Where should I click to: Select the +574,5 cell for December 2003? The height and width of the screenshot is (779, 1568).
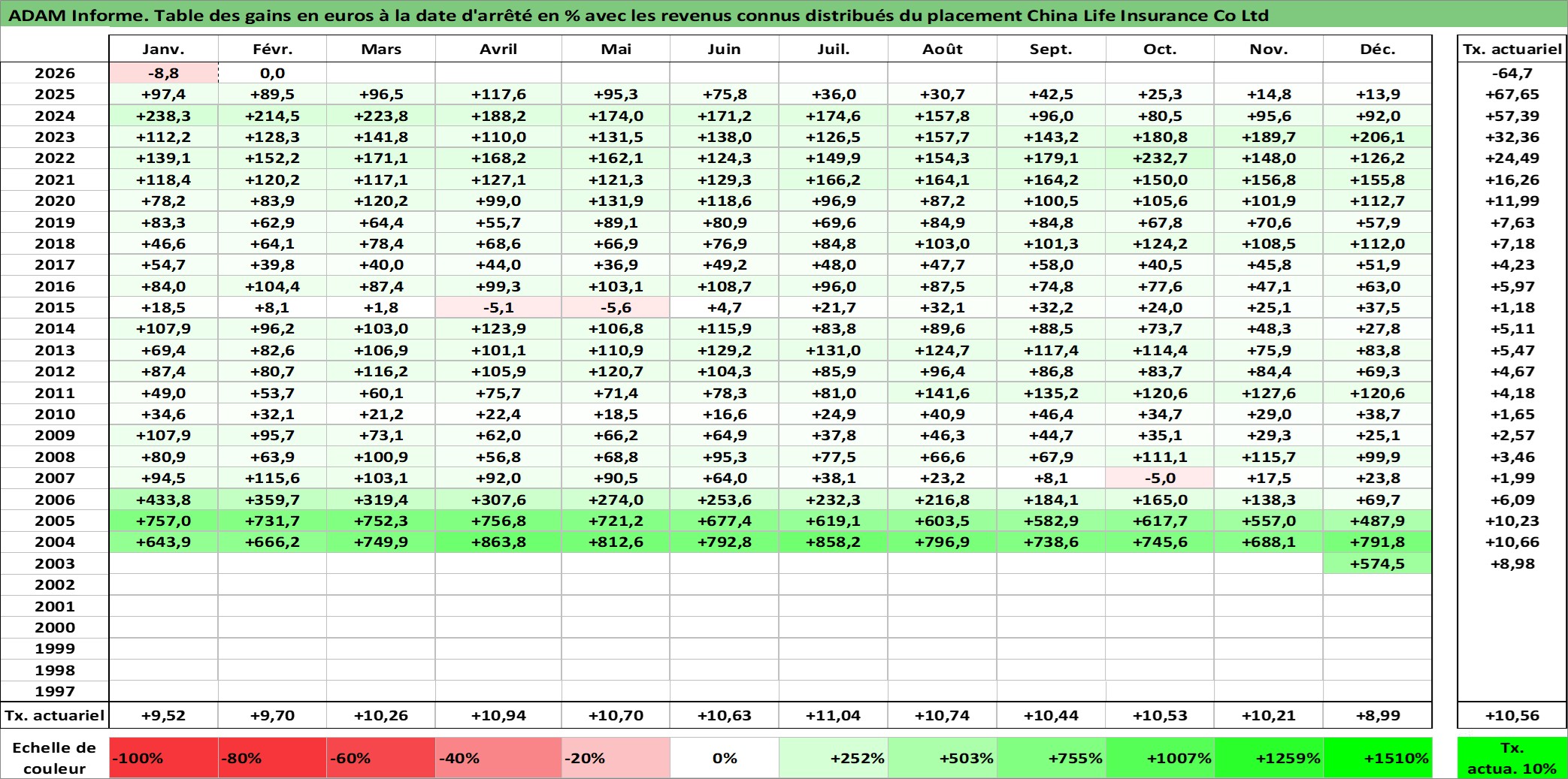[x=1377, y=563]
